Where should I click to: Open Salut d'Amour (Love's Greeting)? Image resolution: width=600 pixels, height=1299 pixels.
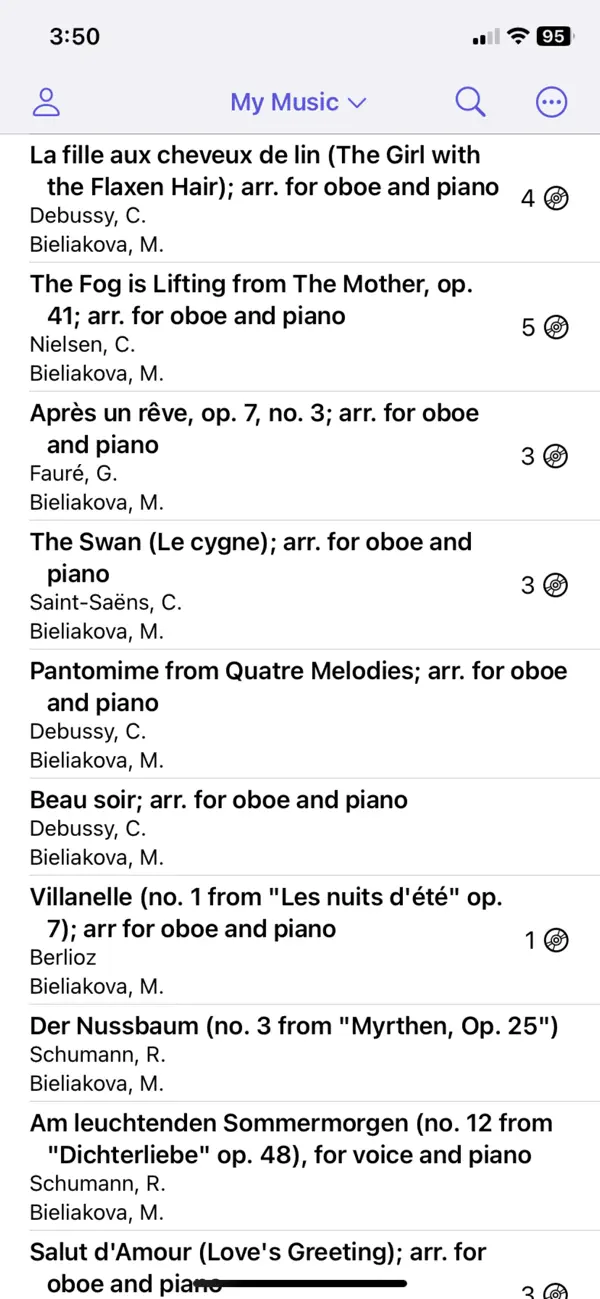(x=257, y=1267)
